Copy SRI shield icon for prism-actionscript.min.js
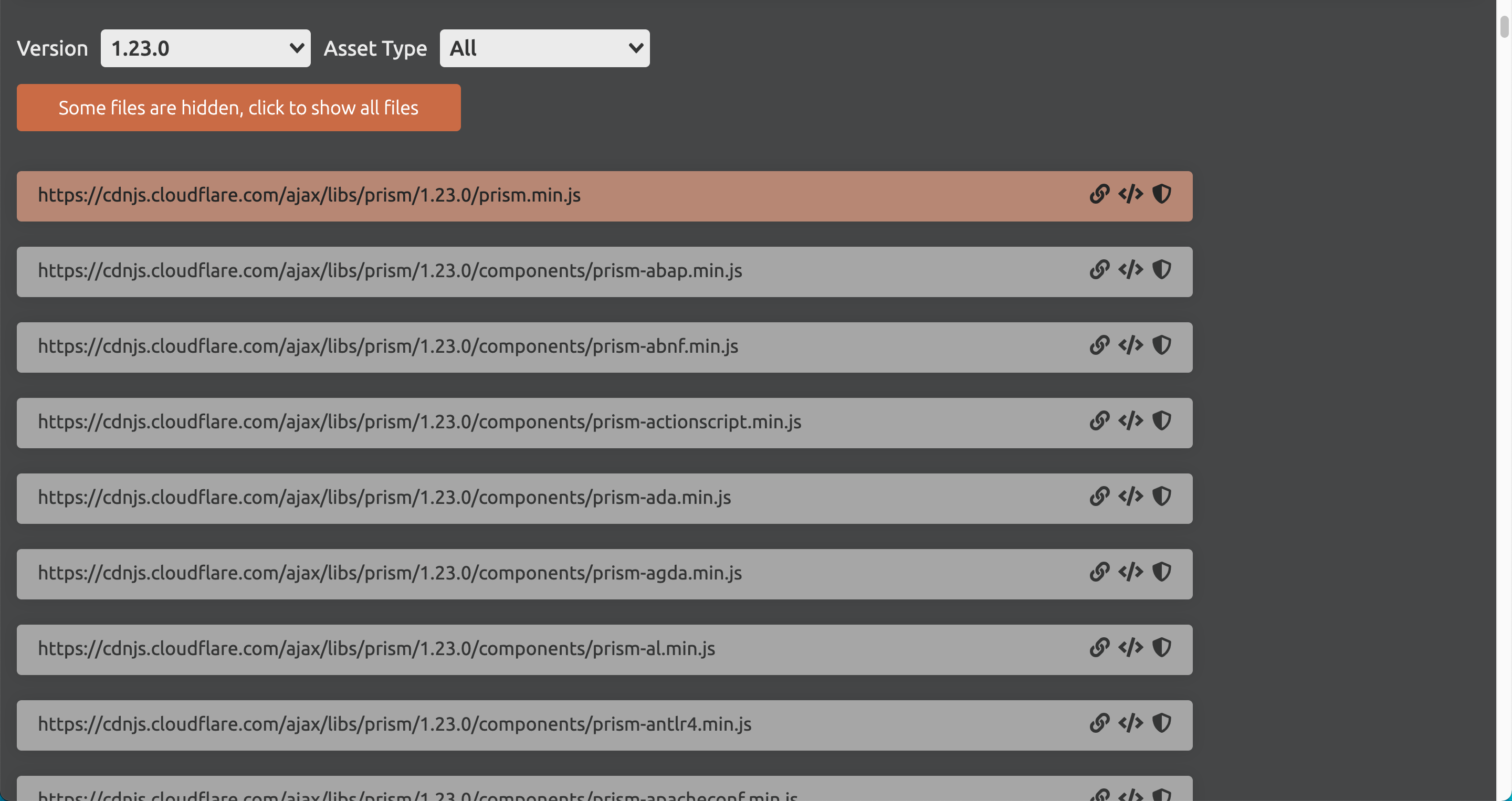The height and width of the screenshot is (801, 1512). click(1162, 421)
